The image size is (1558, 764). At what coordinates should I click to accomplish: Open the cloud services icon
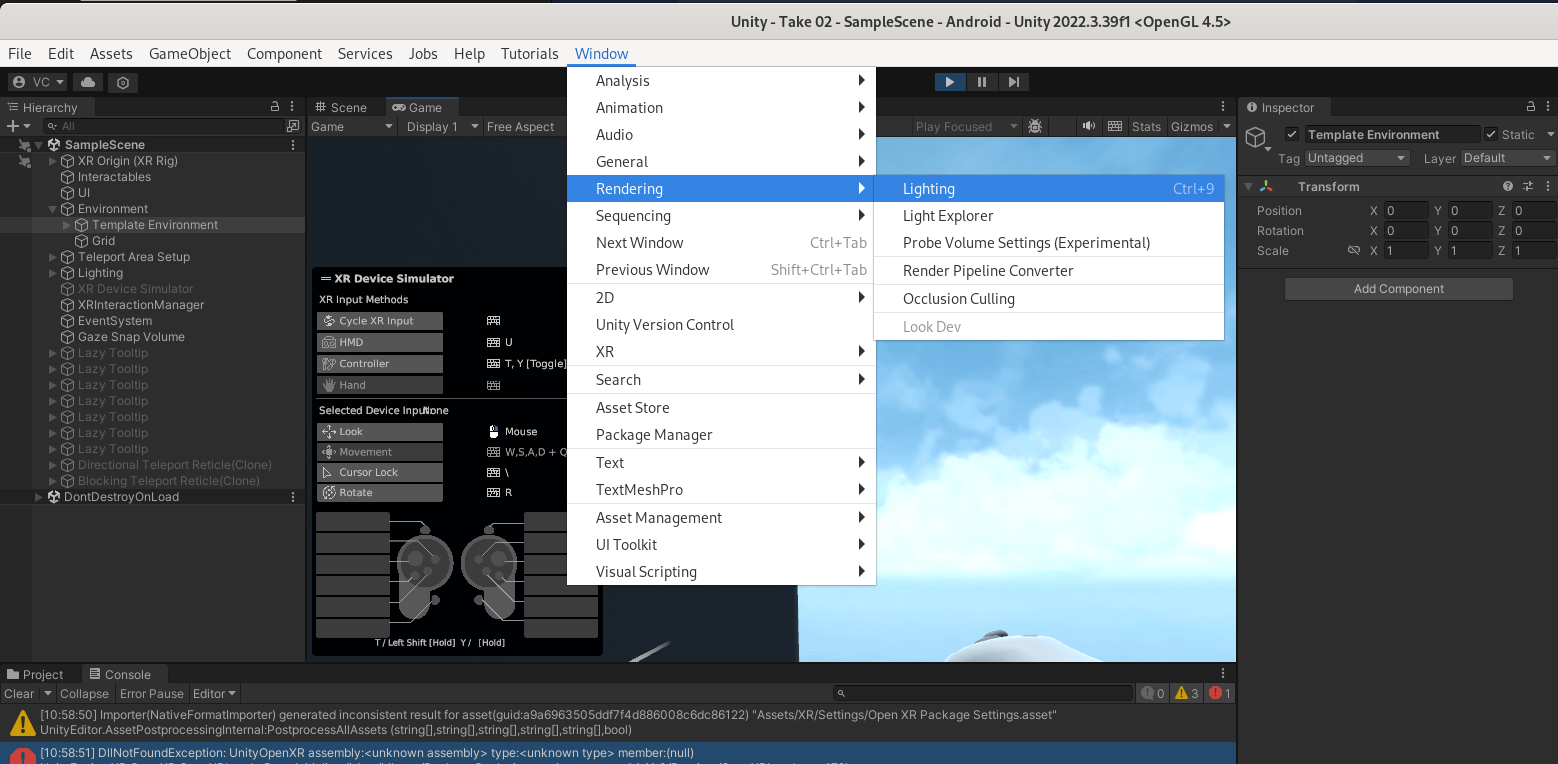[x=88, y=82]
